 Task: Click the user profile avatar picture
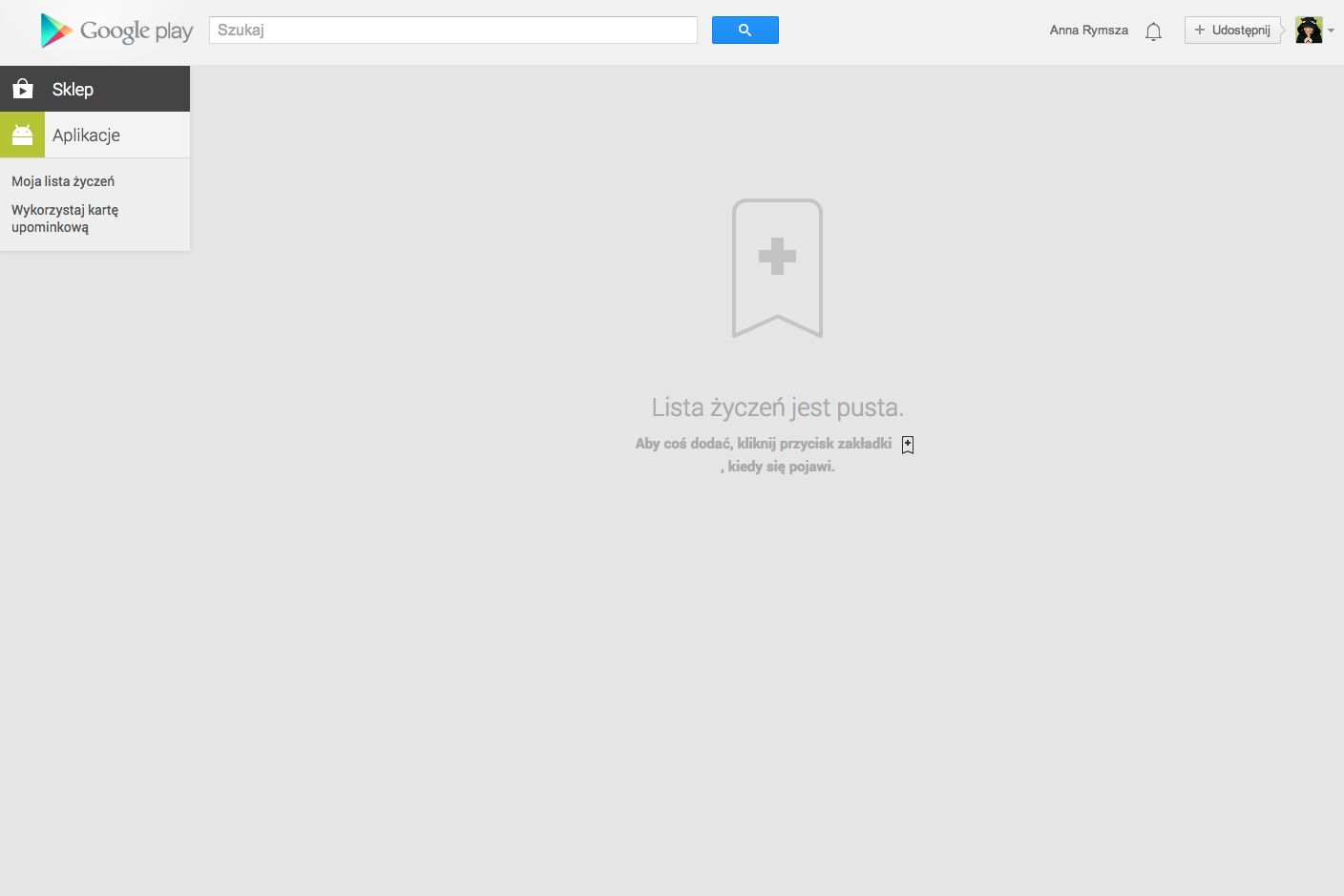coord(1309,30)
